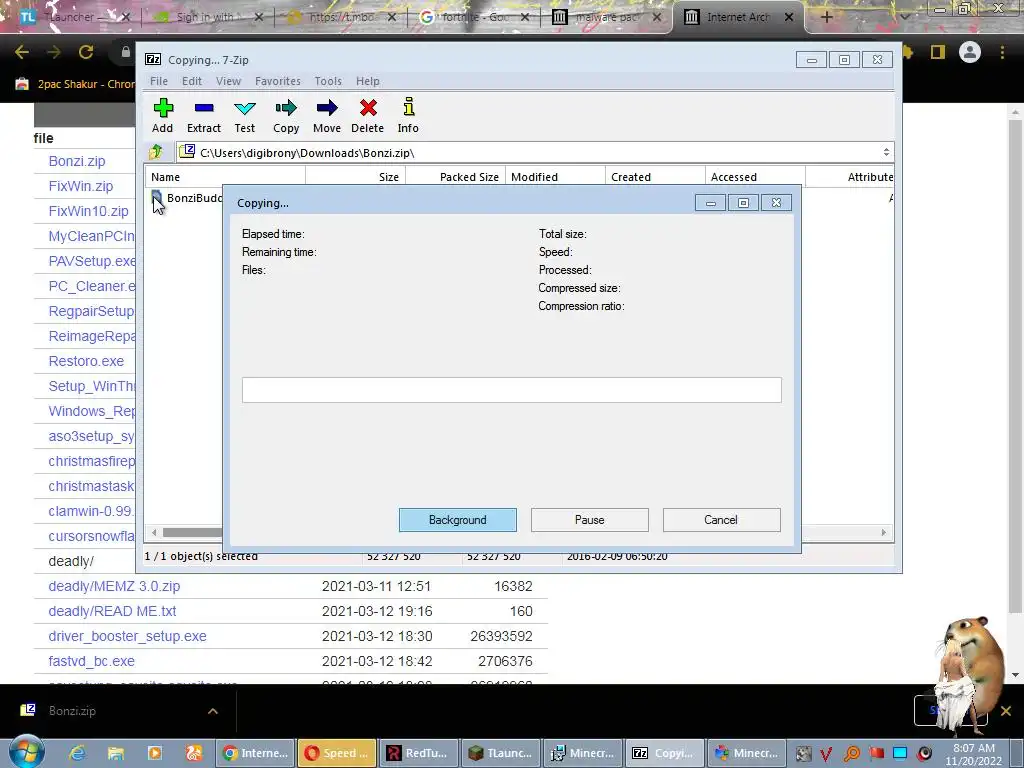Sort by the Accessed column header
This screenshot has width=1024, height=768.
tap(756, 177)
